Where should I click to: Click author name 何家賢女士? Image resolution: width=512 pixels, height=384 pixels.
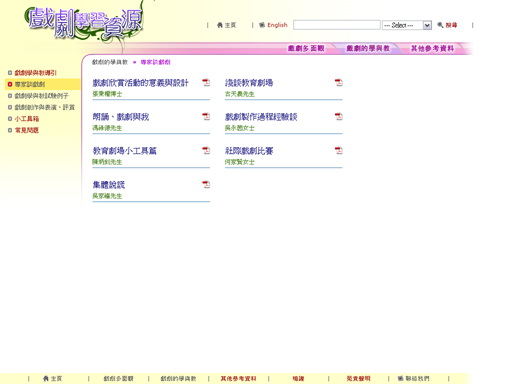coord(240,162)
